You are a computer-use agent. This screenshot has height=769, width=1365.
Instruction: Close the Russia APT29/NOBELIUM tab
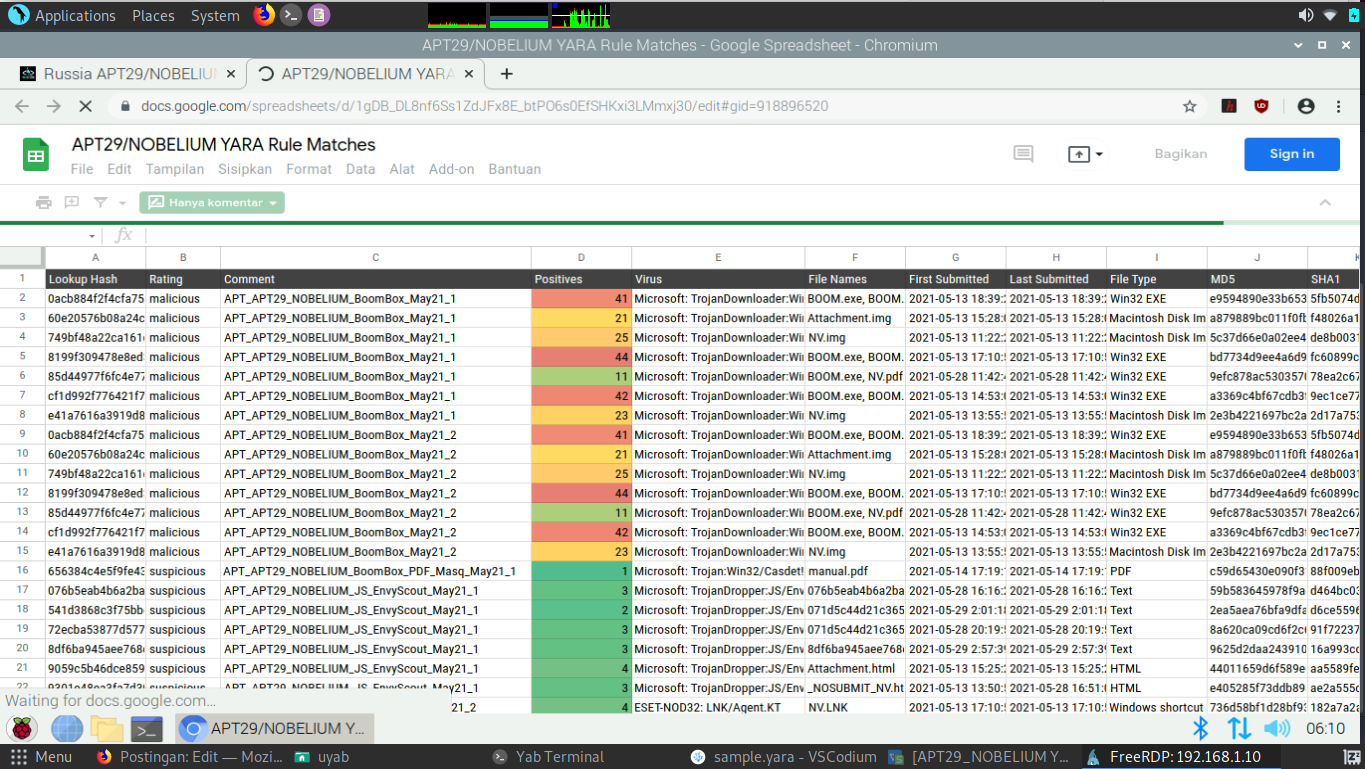pos(231,74)
